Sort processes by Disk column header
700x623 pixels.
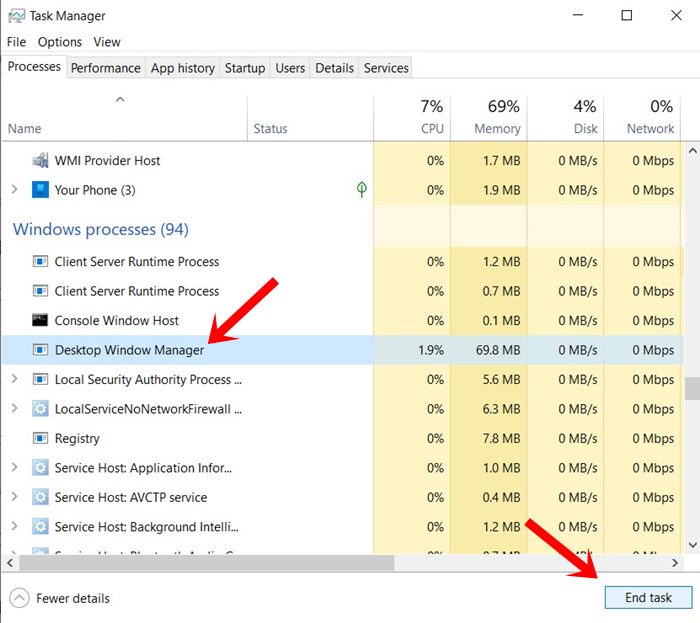point(566,118)
